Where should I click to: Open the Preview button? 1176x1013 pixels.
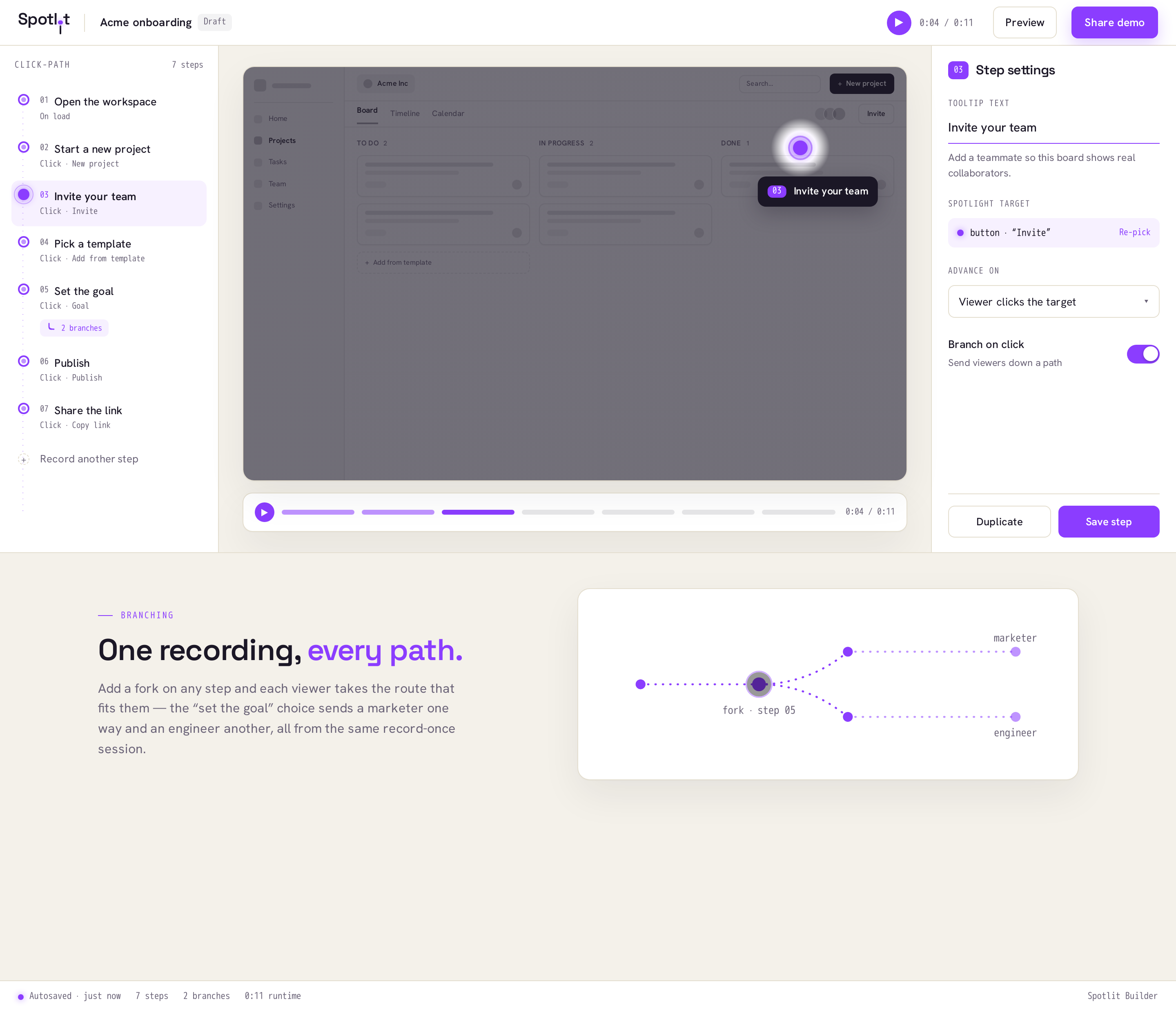tap(1024, 23)
